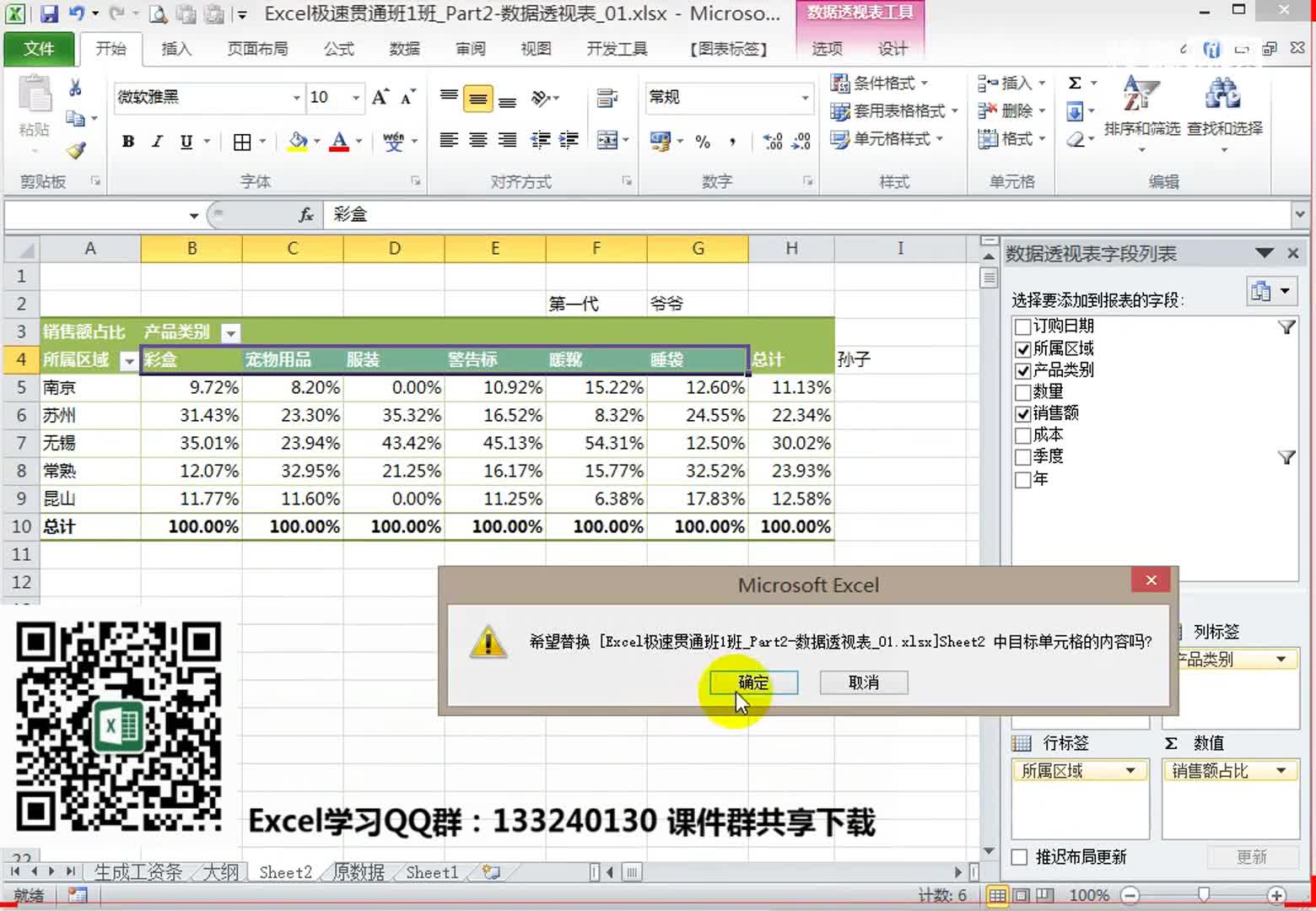The image size is (1316, 911).
Task: Align text right in cell
Action: (507, 140)
